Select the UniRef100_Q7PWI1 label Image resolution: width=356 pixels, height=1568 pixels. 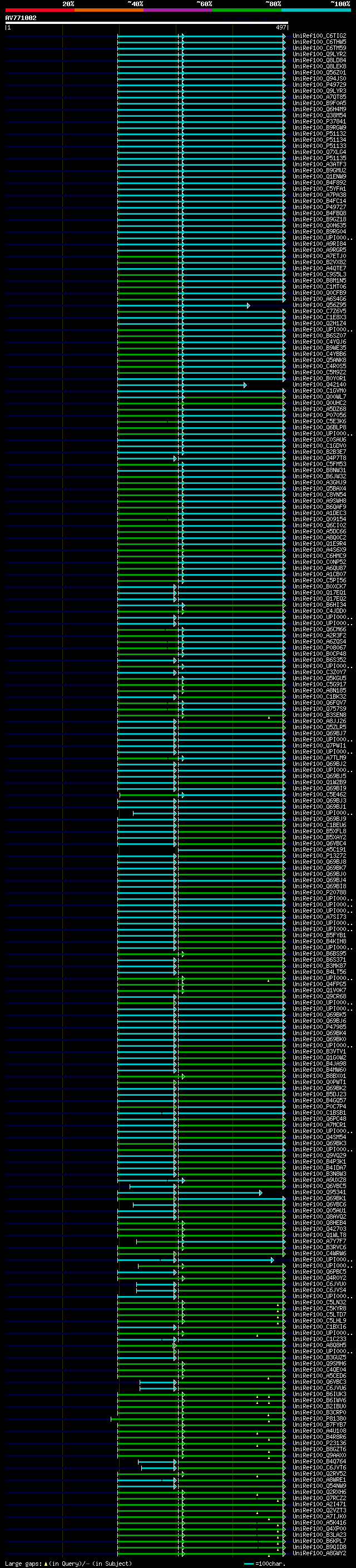point(319,746)
